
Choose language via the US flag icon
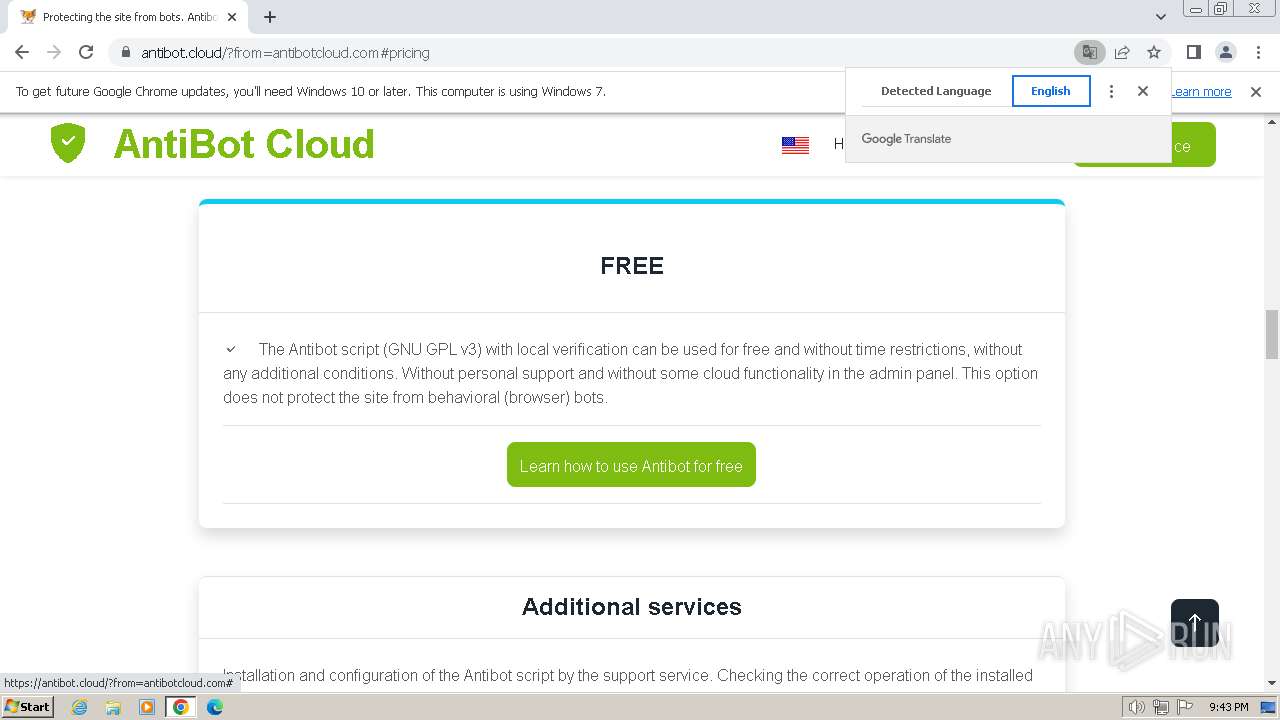(x=795, y=145)
